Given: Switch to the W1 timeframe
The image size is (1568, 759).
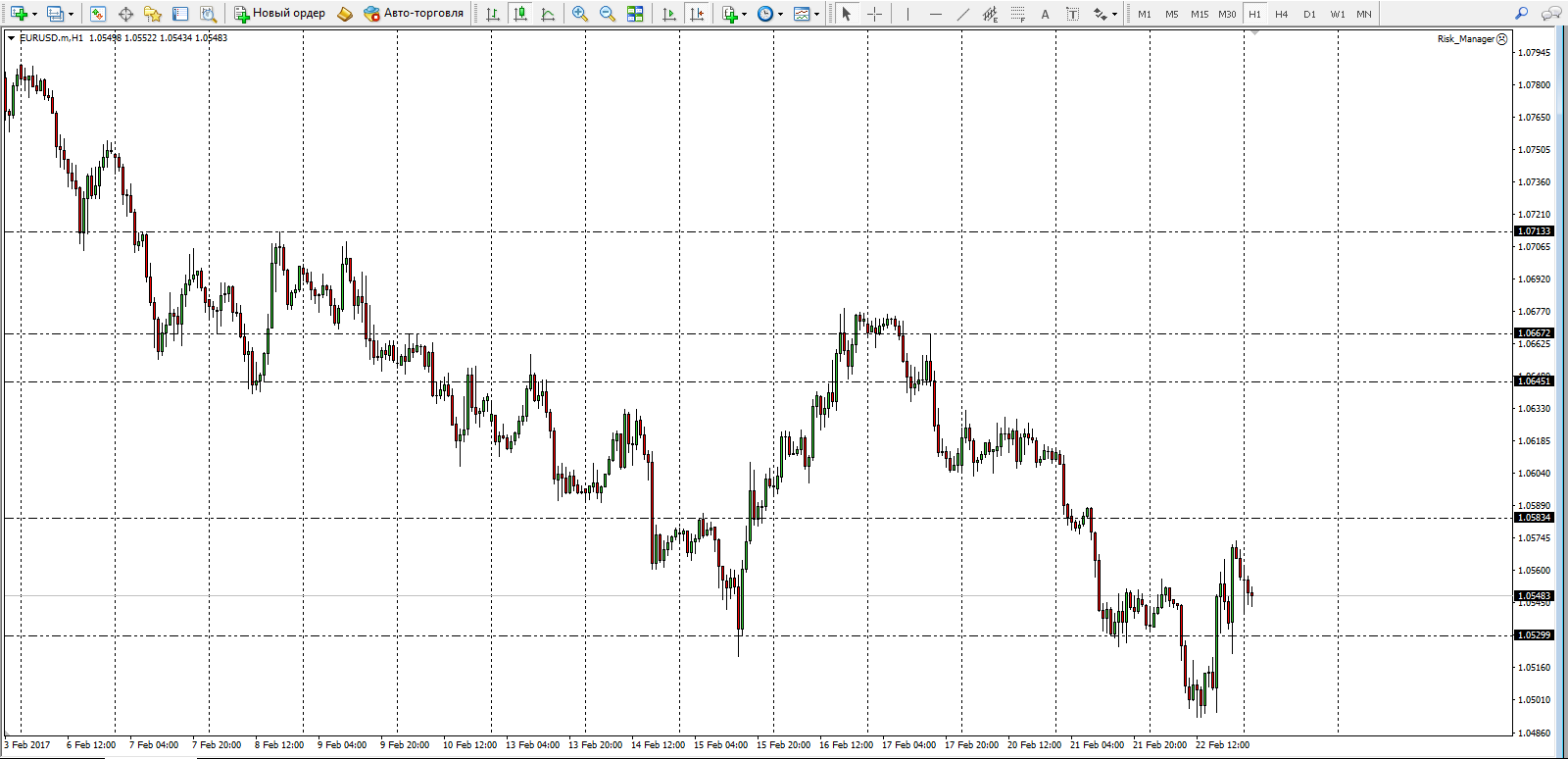Looking at the screenshot, I should coord(1338,14).
